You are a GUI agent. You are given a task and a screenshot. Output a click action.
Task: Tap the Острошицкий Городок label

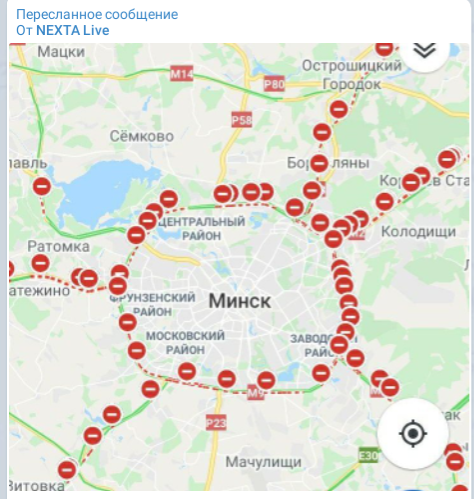coord(352,75)
